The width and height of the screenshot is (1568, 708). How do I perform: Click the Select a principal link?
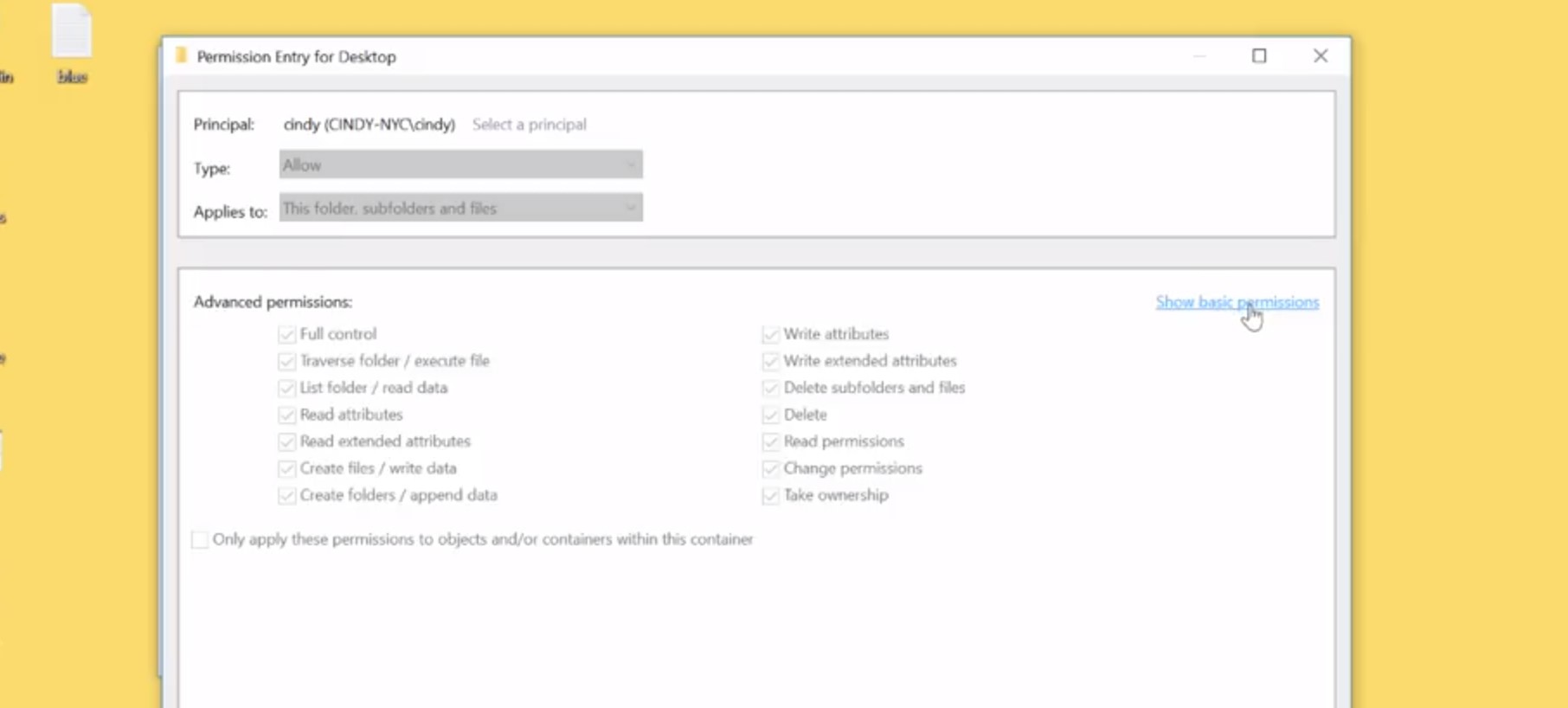(530, 125)
